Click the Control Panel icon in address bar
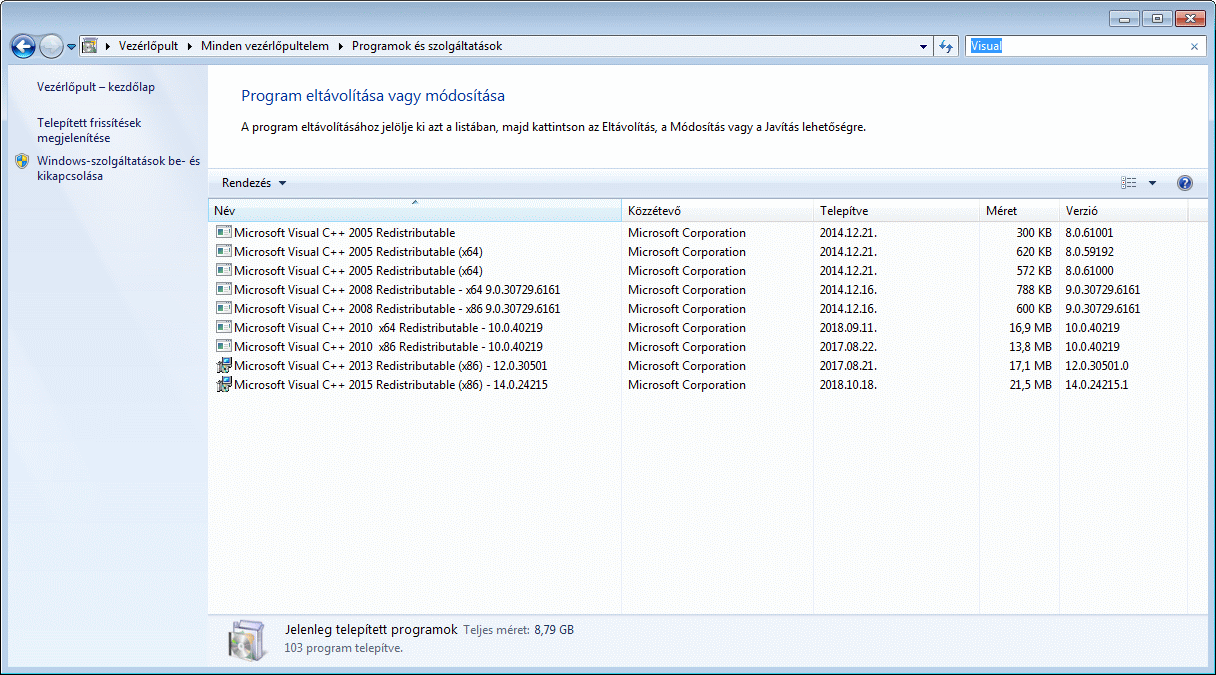Image resolution: width=1216 pixels, height=675 pixels. [x=89, y=46]
